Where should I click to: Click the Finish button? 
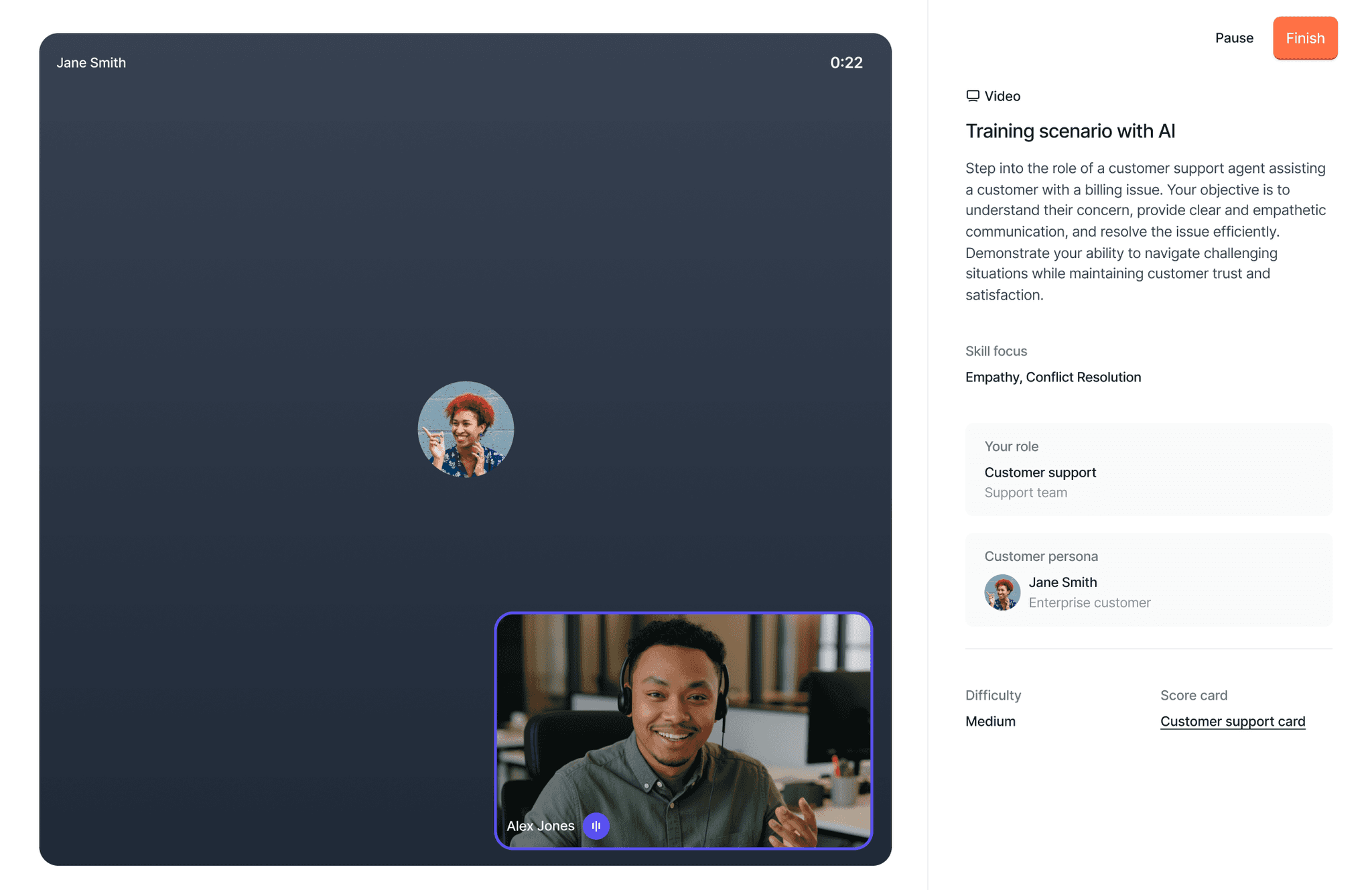coord(1304,38)
